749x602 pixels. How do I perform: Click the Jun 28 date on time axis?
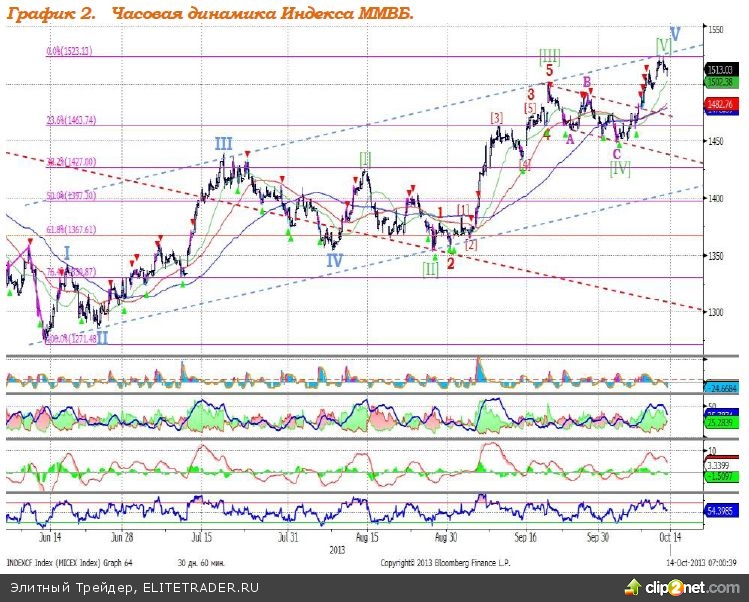[x=122, y=537]
